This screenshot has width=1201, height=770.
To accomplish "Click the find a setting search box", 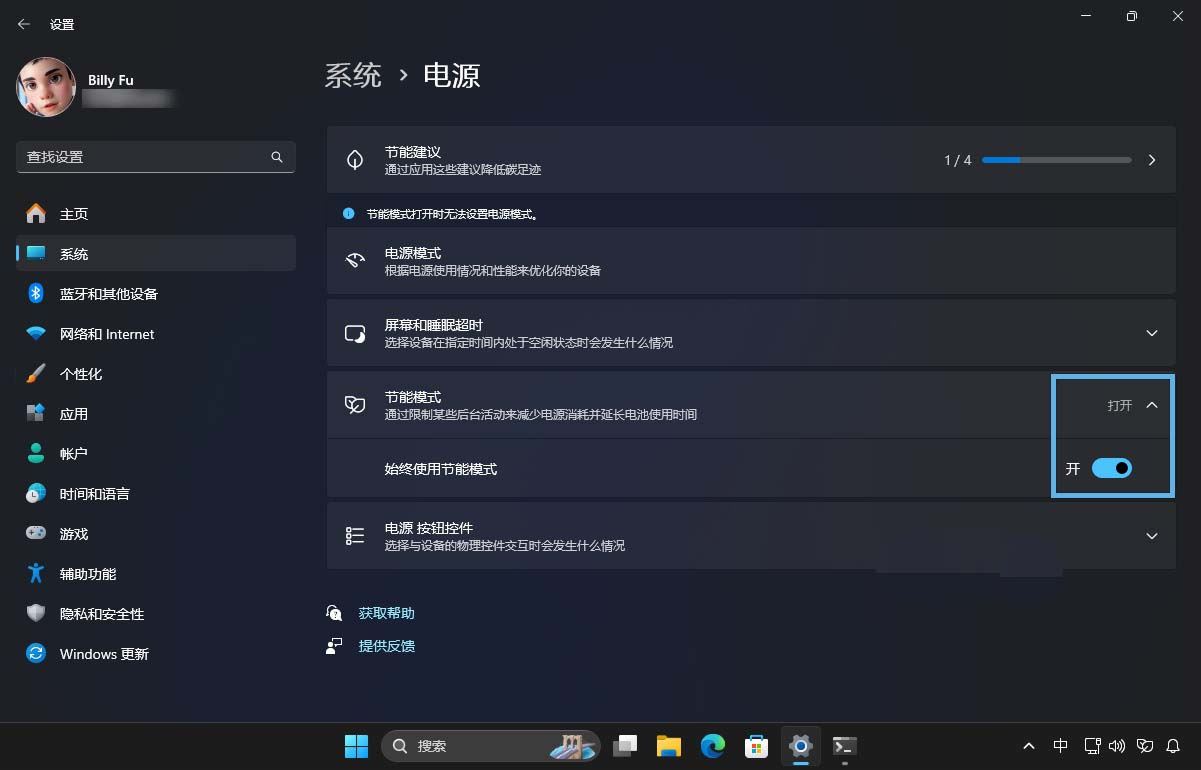I will [155, 157].
